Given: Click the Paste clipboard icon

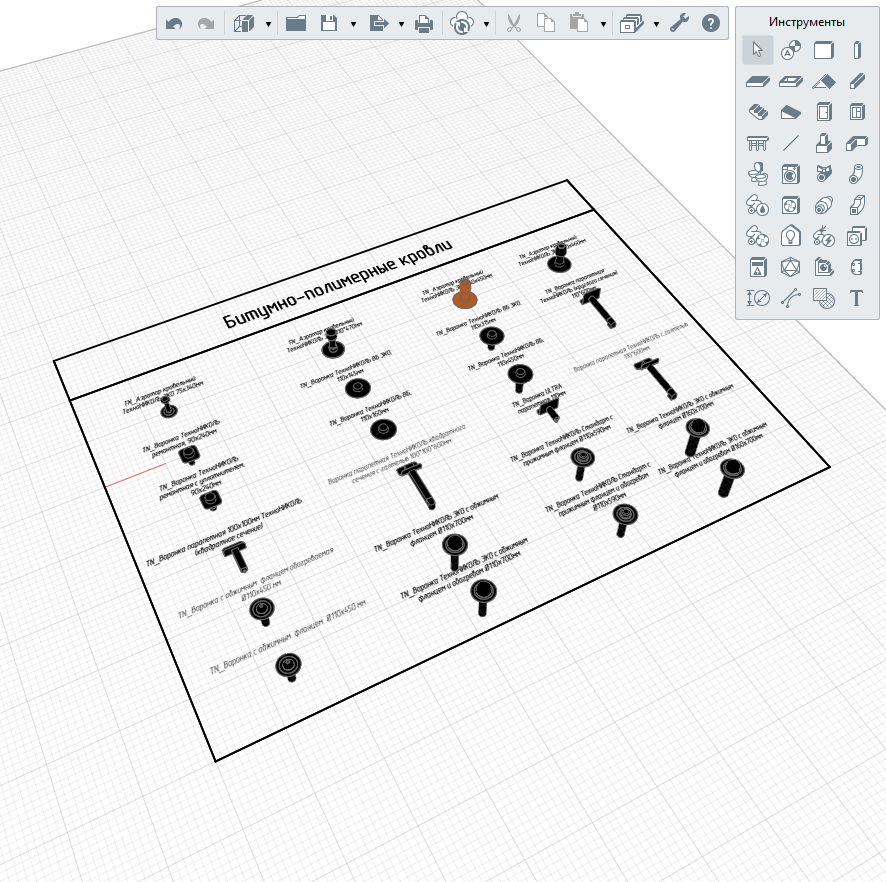Looking at the screenshot, I should tap(579, 24).
